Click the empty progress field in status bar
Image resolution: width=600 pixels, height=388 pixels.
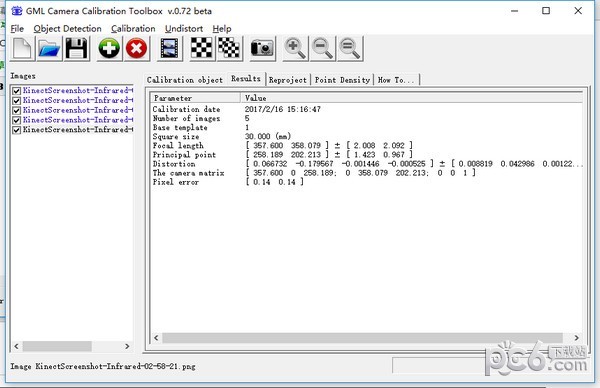(x=438, y=365)
